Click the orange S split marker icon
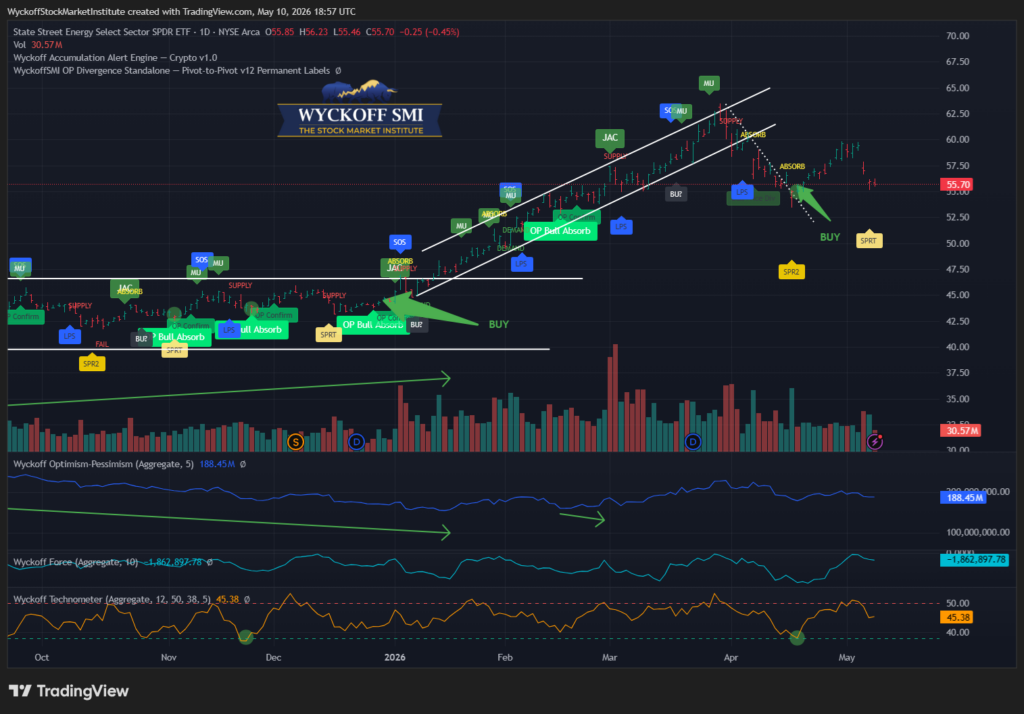This screenshot has height=714, width=1024. click(x=296, y=442)
